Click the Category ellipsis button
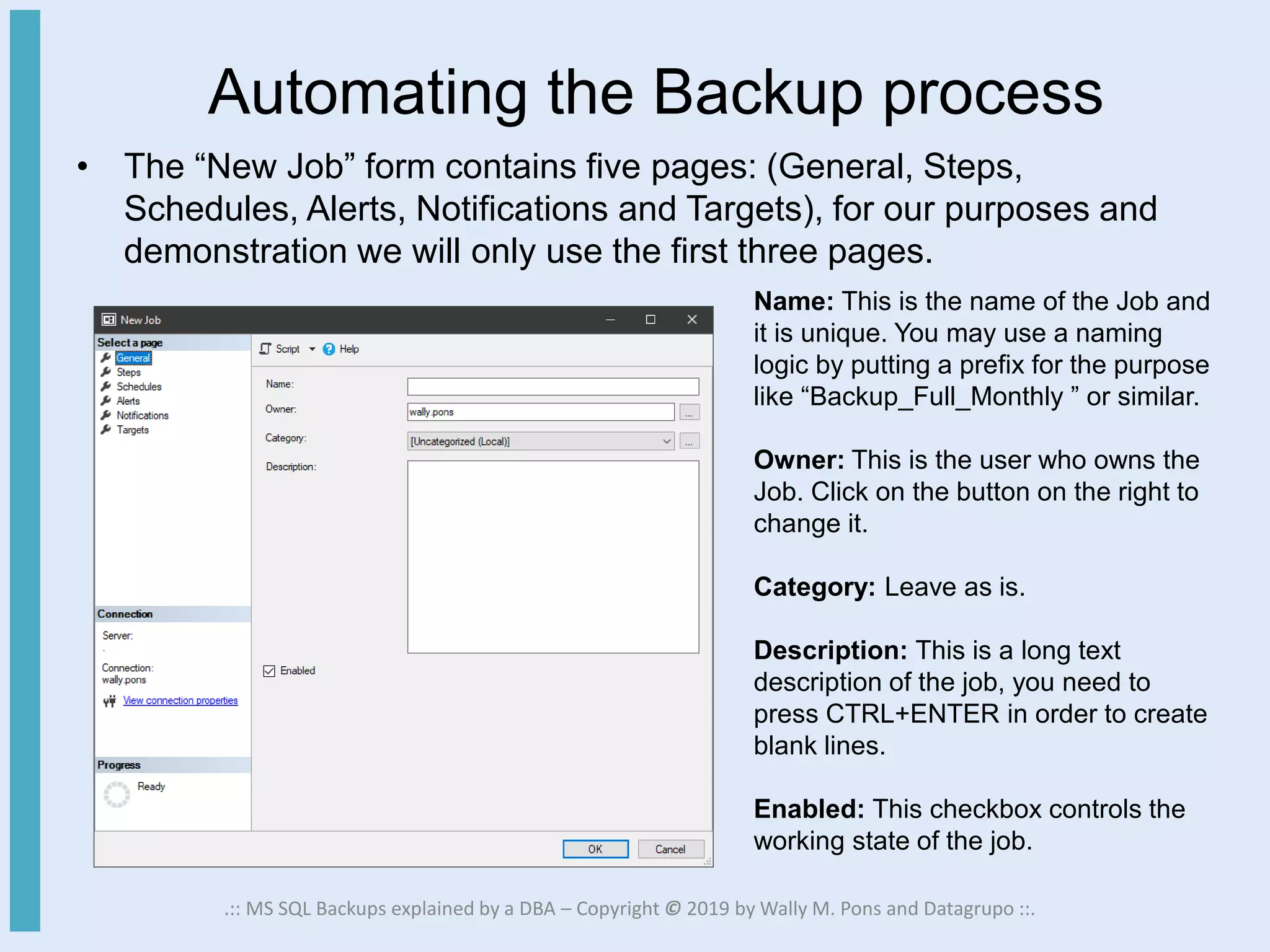 [689, 441]
